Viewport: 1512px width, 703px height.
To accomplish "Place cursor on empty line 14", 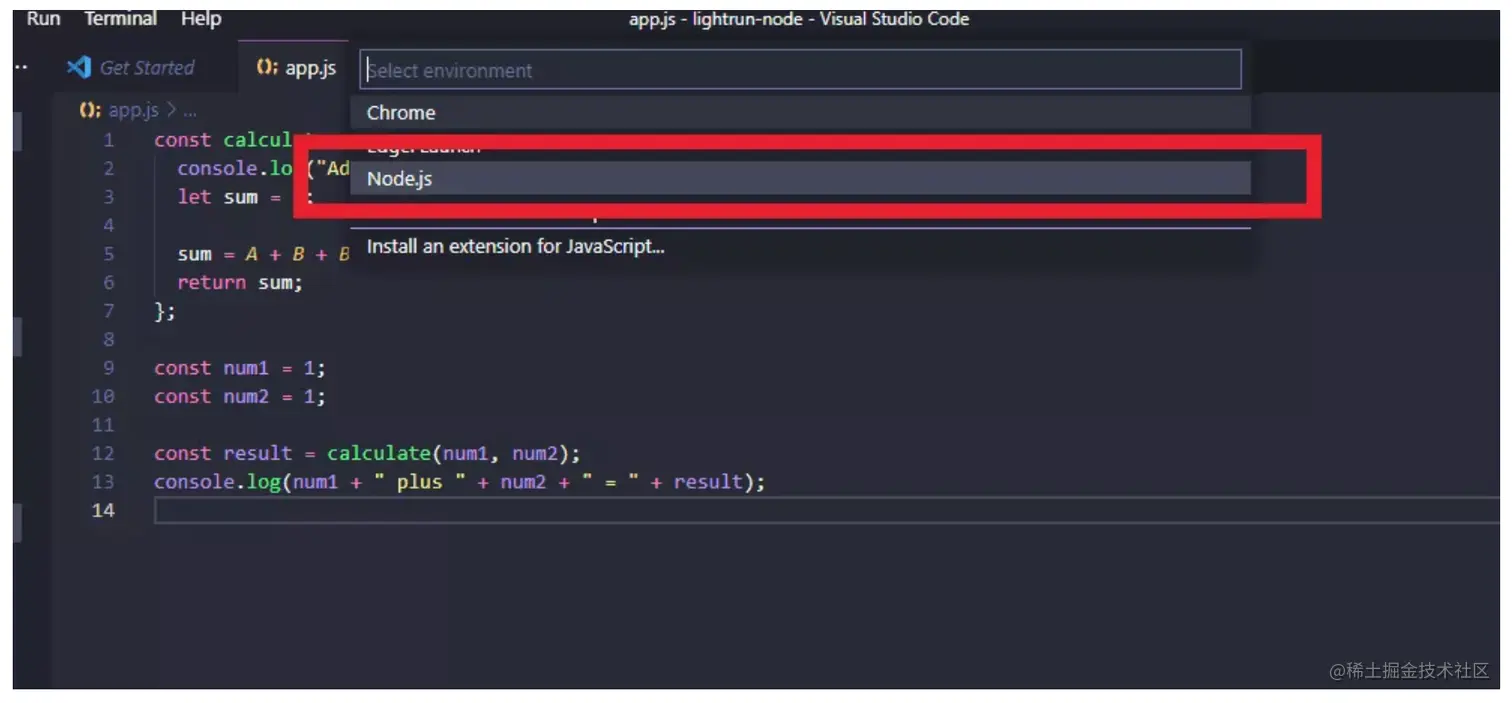I will (825, 510).
